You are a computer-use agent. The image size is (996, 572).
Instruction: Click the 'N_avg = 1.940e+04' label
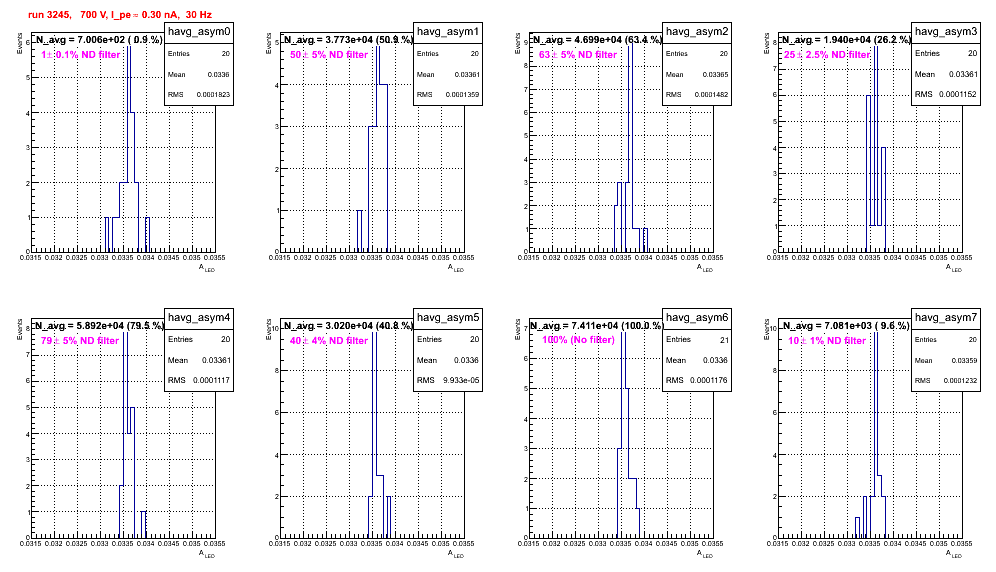tap(846, 39)
